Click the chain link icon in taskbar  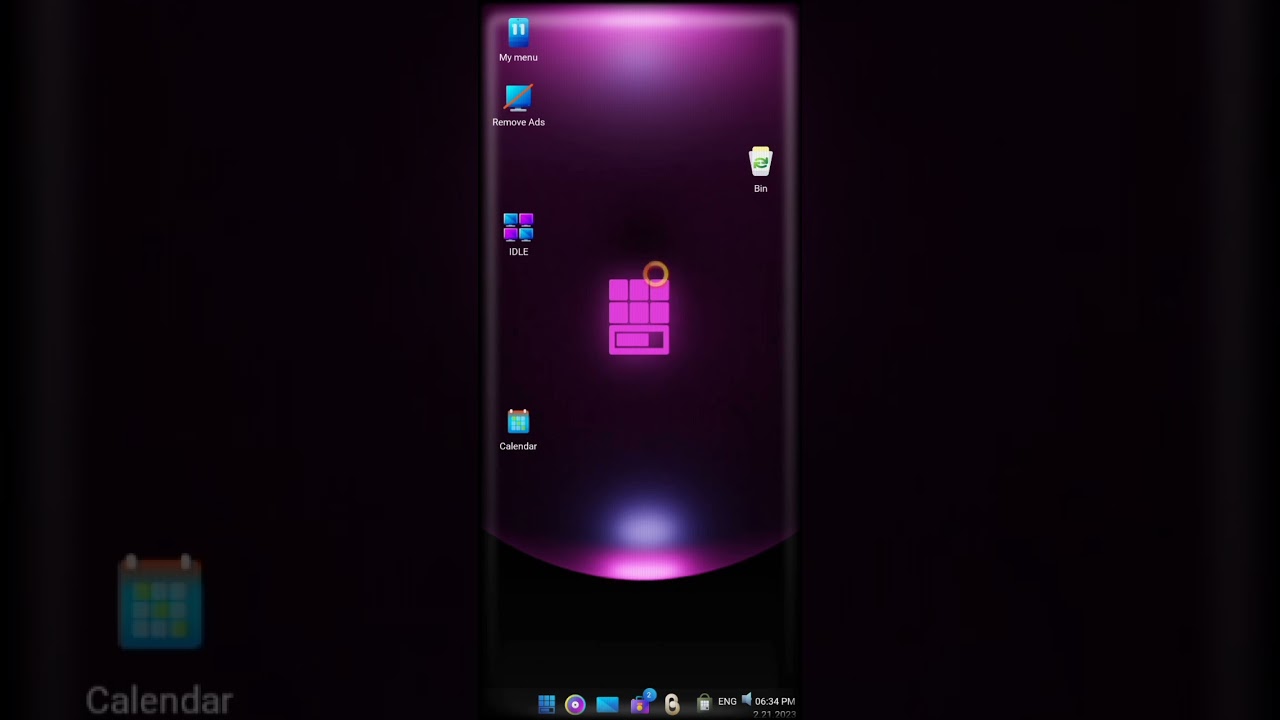(x=672, y=705)
